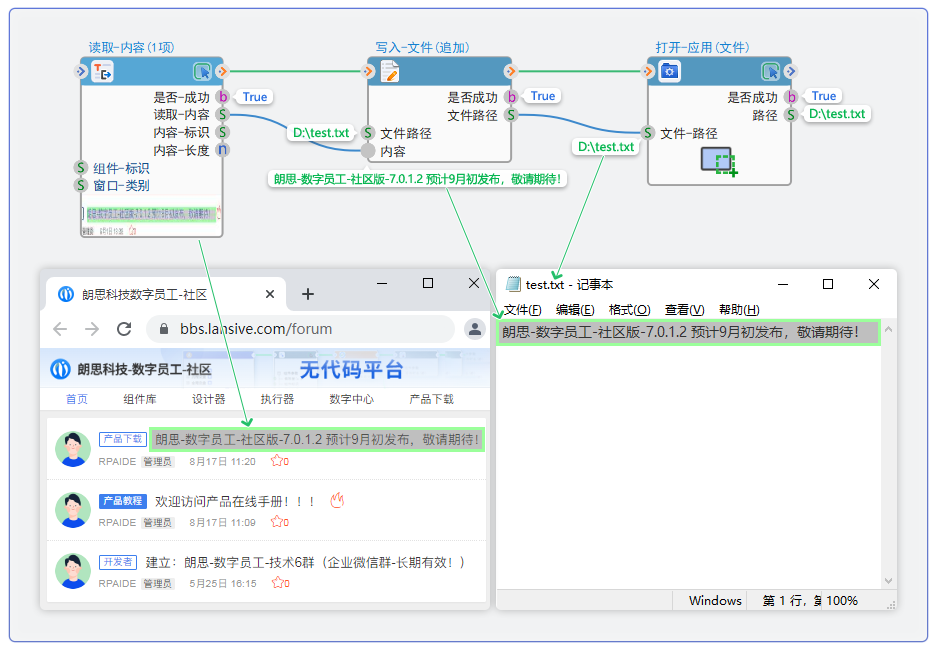Screen dimensions: 936x650
Task: Open the 文件(F) menu in Notepad
Action: coord(523,310)
